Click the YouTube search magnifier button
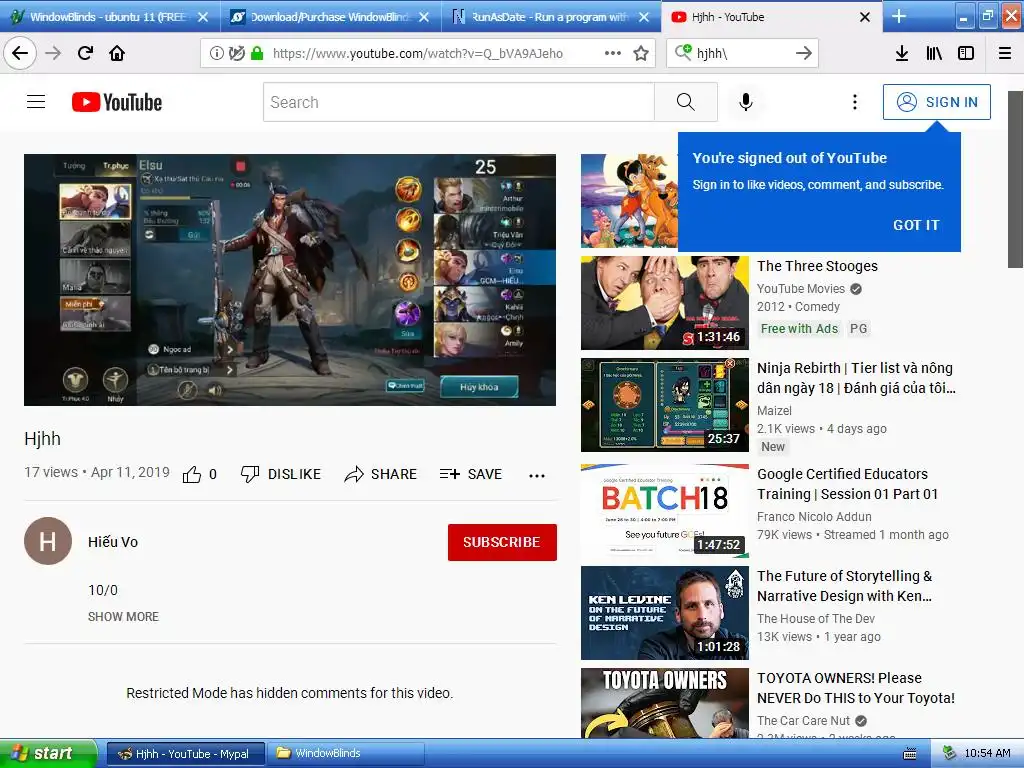This screenshot has height=768, width=1024. pyautogui.click(x=686, y=102)
